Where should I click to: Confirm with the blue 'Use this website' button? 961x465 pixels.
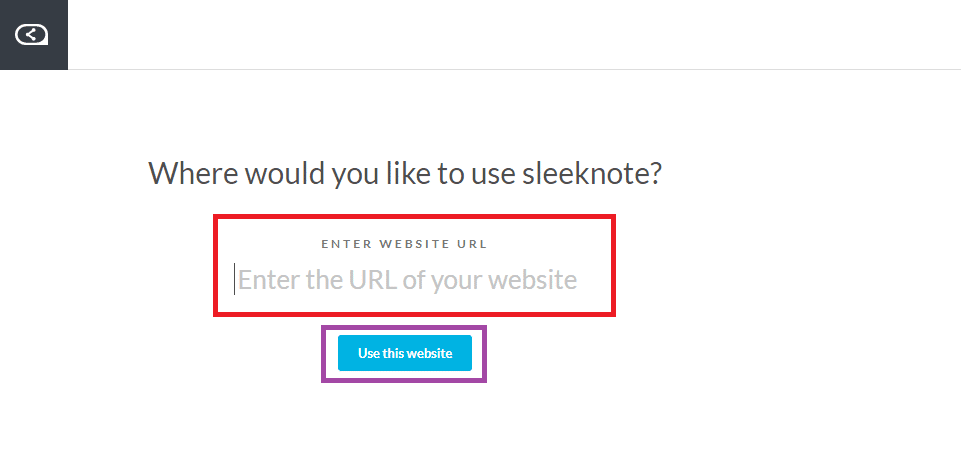click(405, 353)
